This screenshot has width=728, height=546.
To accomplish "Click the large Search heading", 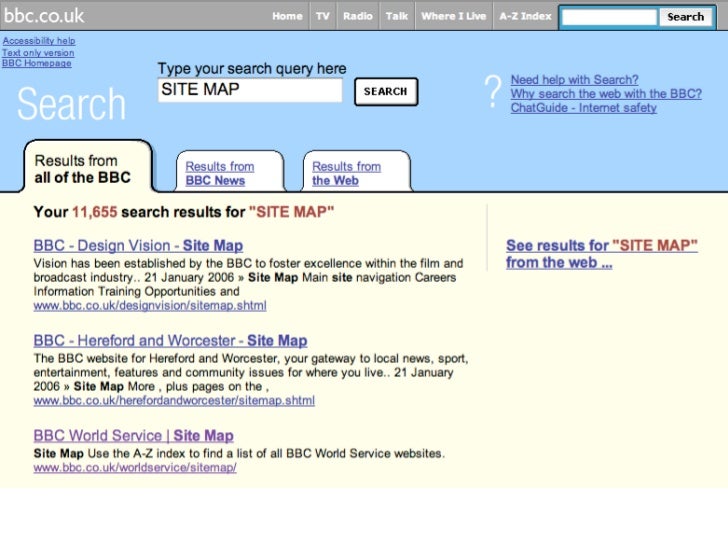I will (72, 104).
